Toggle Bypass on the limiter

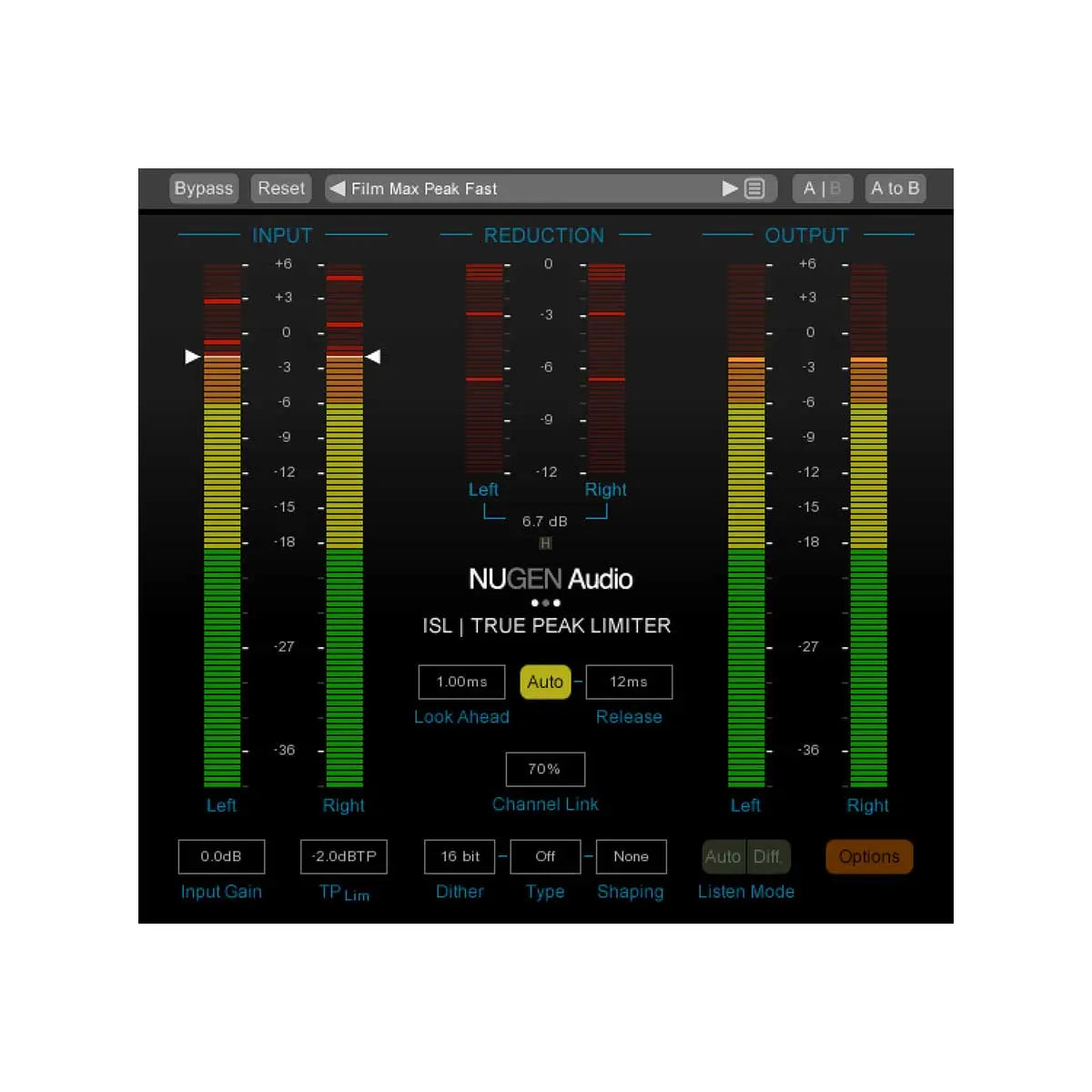click(203, 188)
